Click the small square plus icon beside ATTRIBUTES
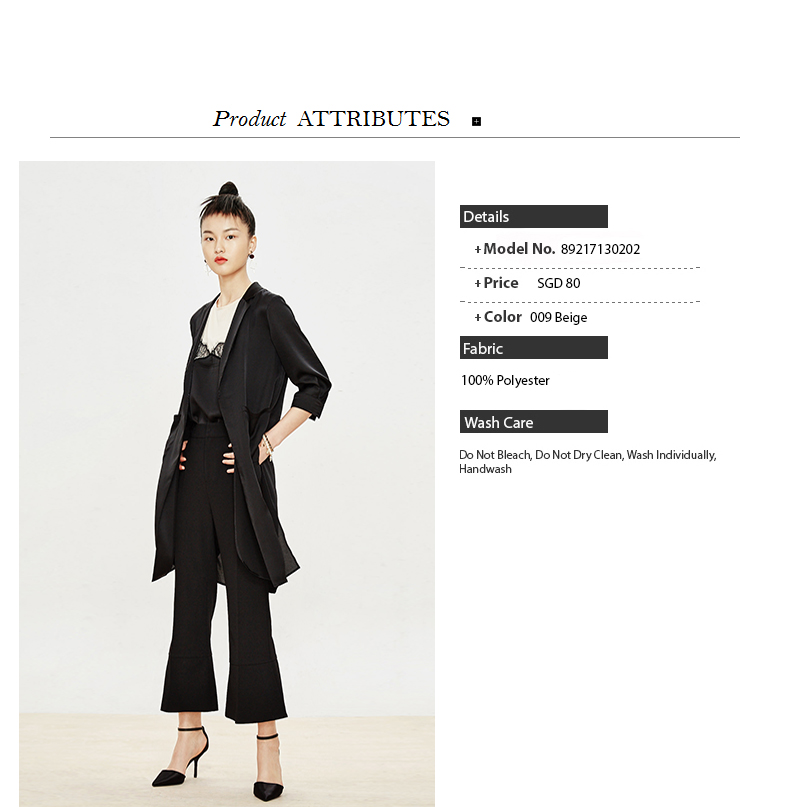The height and width of the screenshot is (807, 790). 476,121
